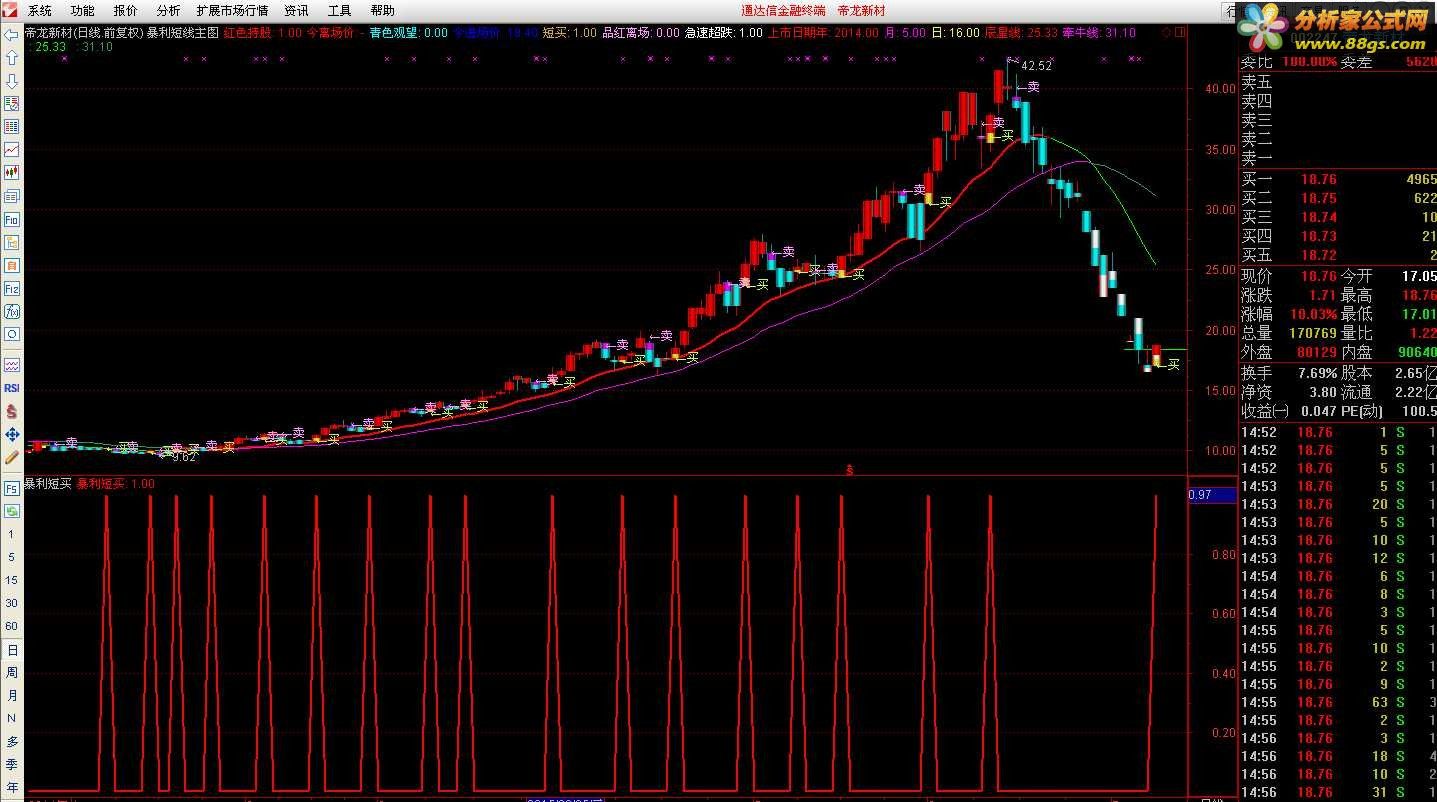Switch to 5-minute period
This screenshot has width=1437, height=802.
coord(12,557)
